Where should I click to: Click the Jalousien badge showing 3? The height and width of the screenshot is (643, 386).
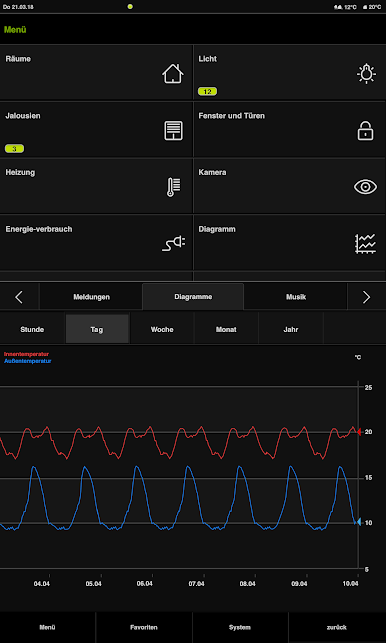pyautogui.click(x=14, y=148)
